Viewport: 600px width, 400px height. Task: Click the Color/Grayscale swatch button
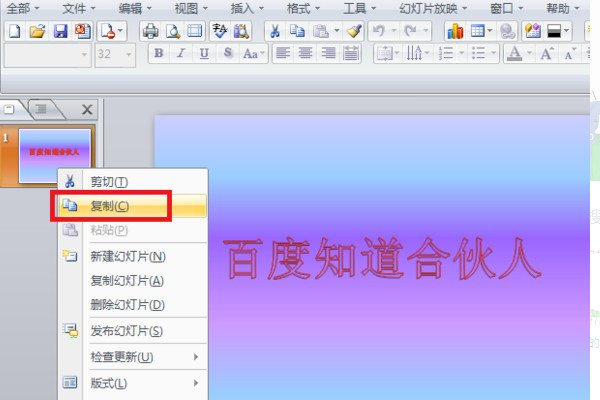coord(554,31)
